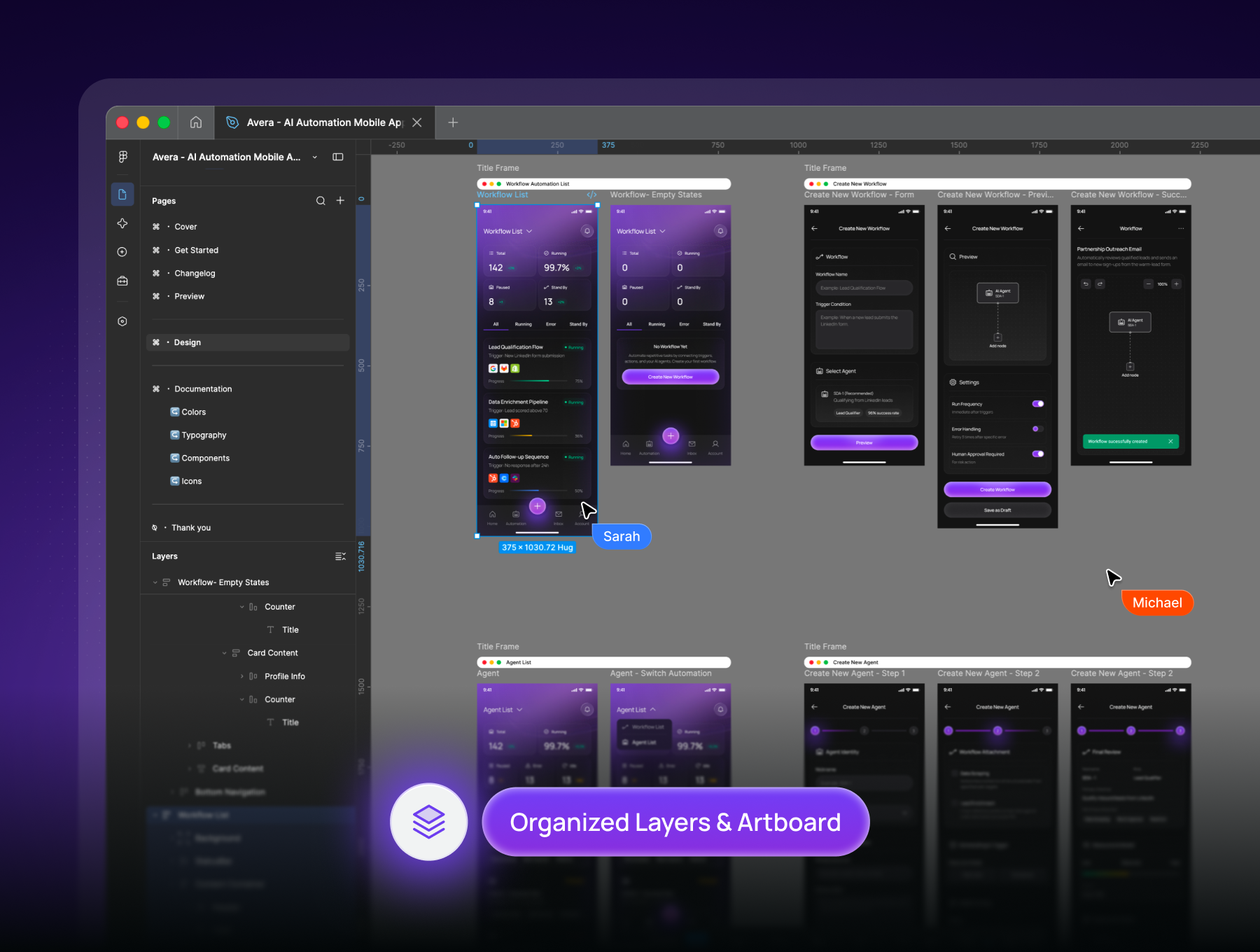
Task: Click the size label 375 × 1030.72 Hug
Action: [x=538, y=547]
